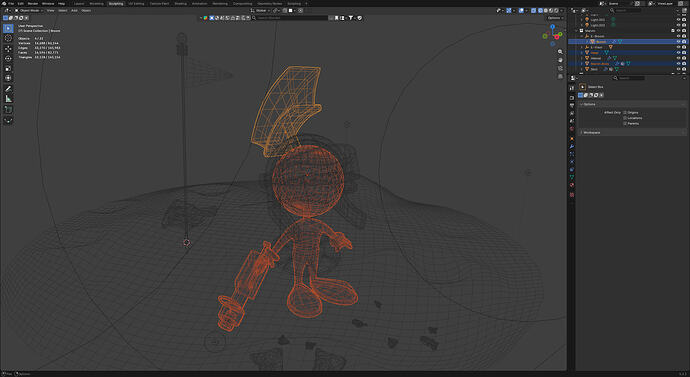Select the Transform tool
The height and width of the screenshot is (377, 690).
coord(8,78)
